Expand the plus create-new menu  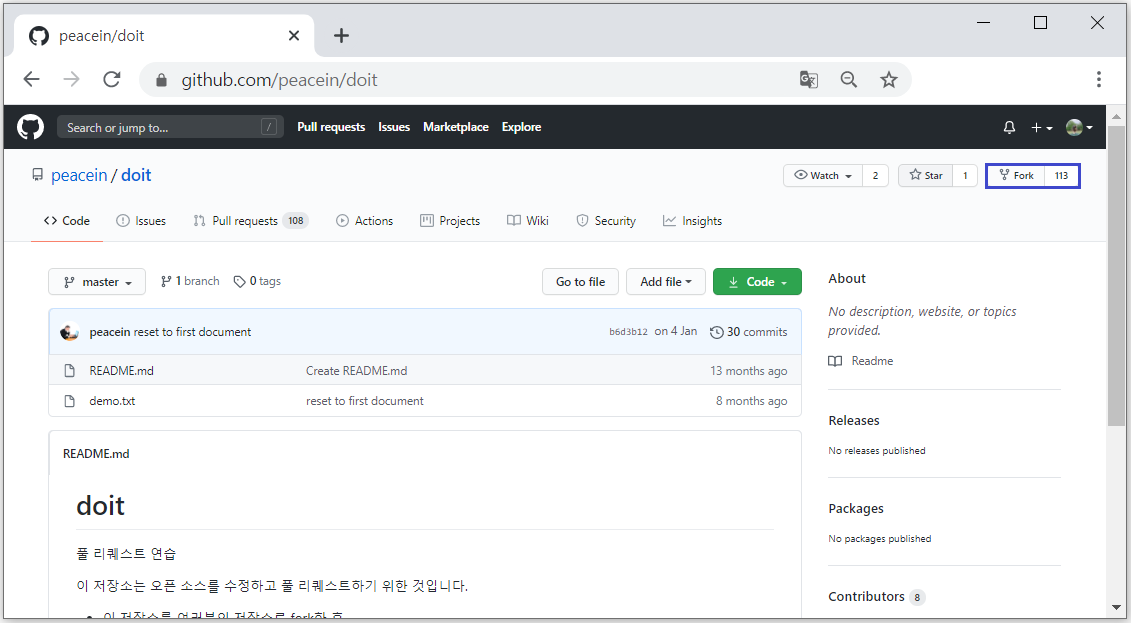pos(1042,128)
